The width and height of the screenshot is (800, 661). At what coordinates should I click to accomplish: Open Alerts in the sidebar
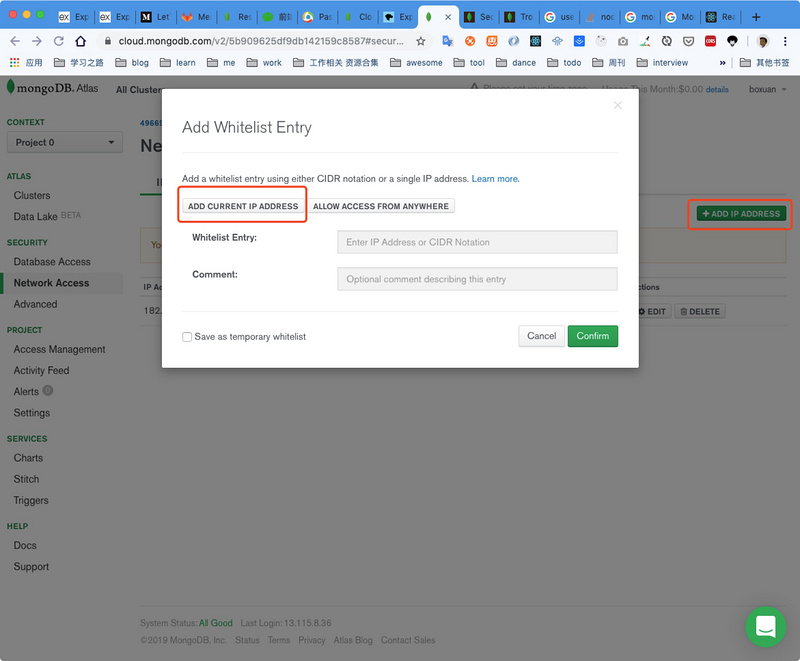(x=26, y=391)
